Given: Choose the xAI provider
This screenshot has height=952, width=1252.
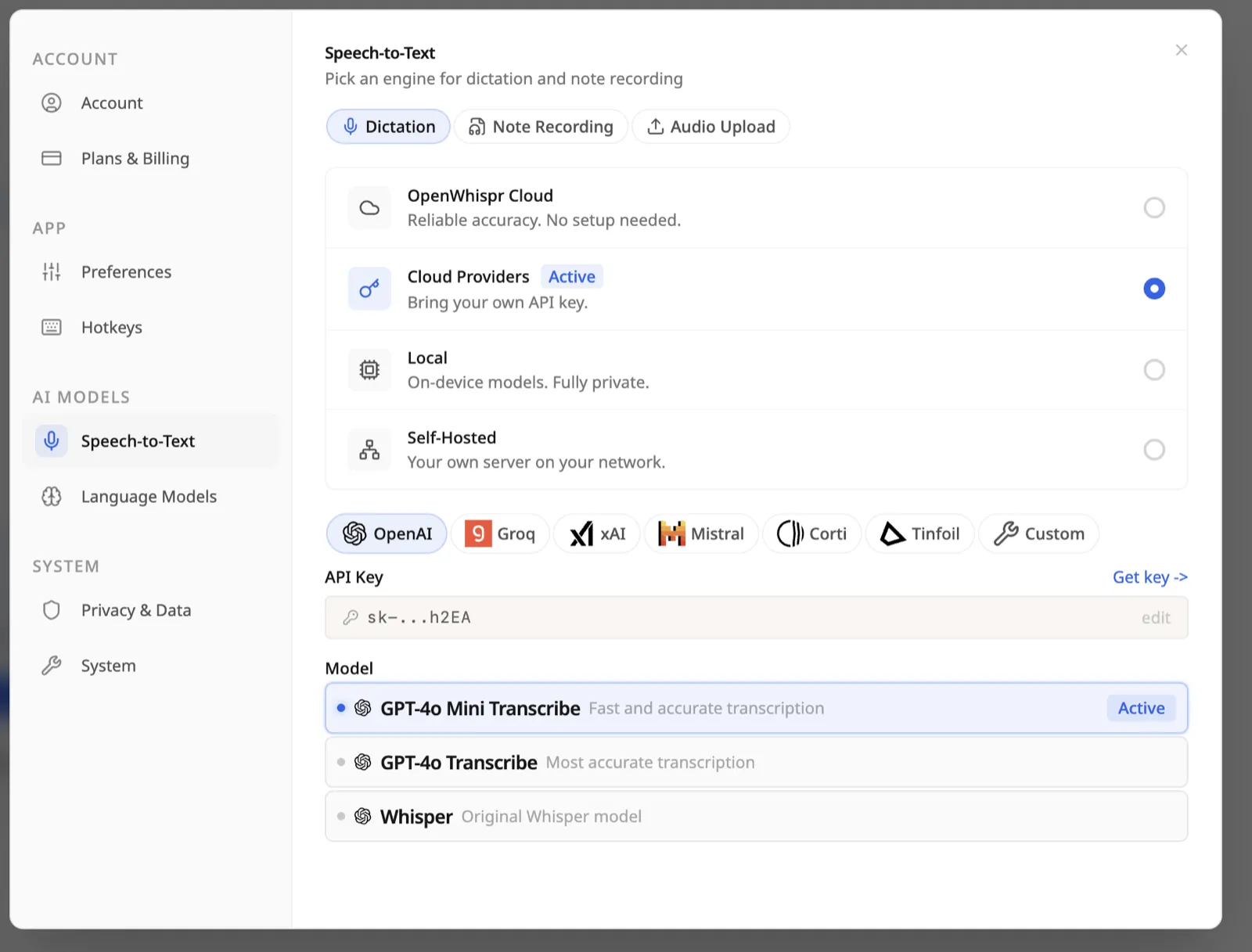Looking at the screenshot, I should click(597, 534).
